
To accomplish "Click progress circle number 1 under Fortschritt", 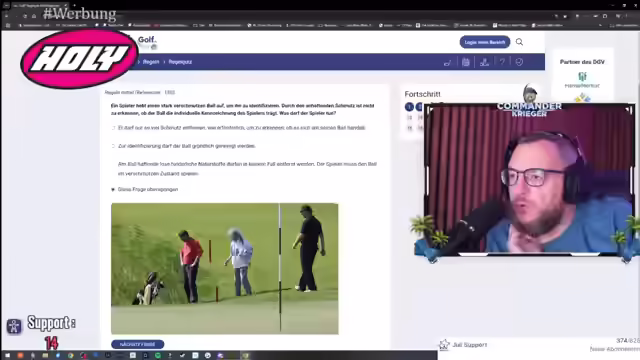I will tap(409, 107).
